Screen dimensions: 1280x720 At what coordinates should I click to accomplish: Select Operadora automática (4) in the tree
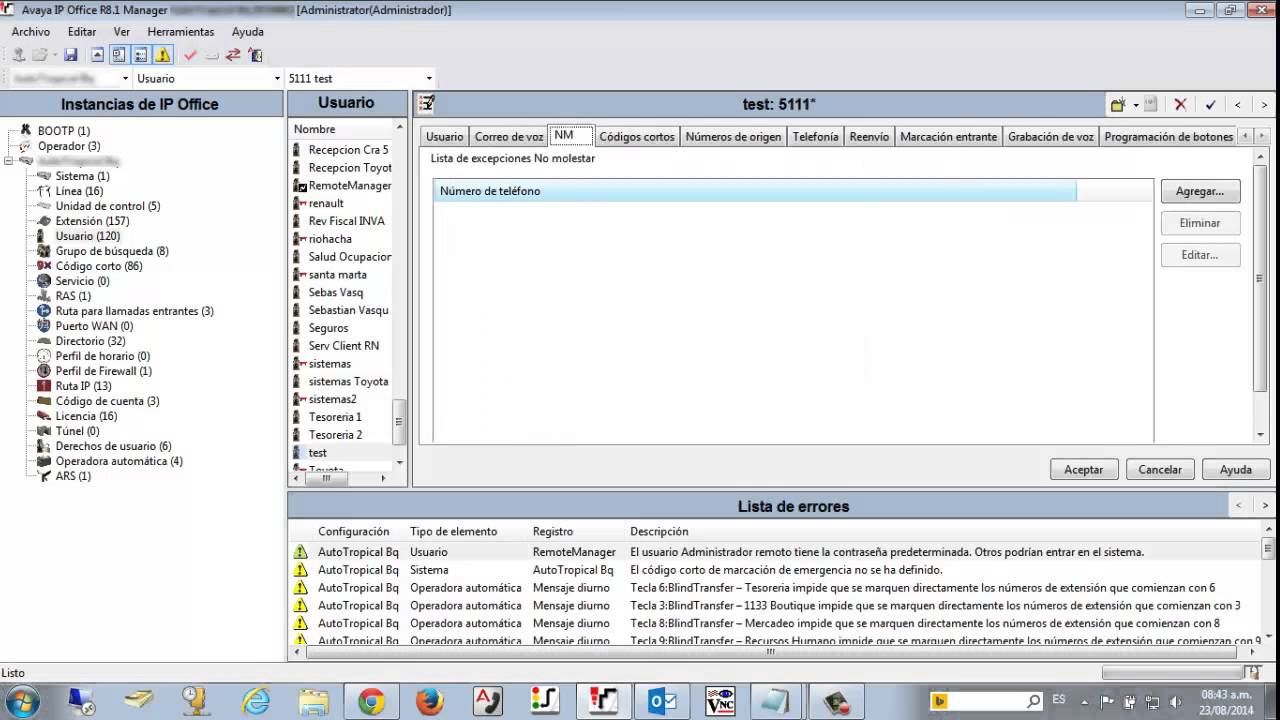tap(119, 461)
